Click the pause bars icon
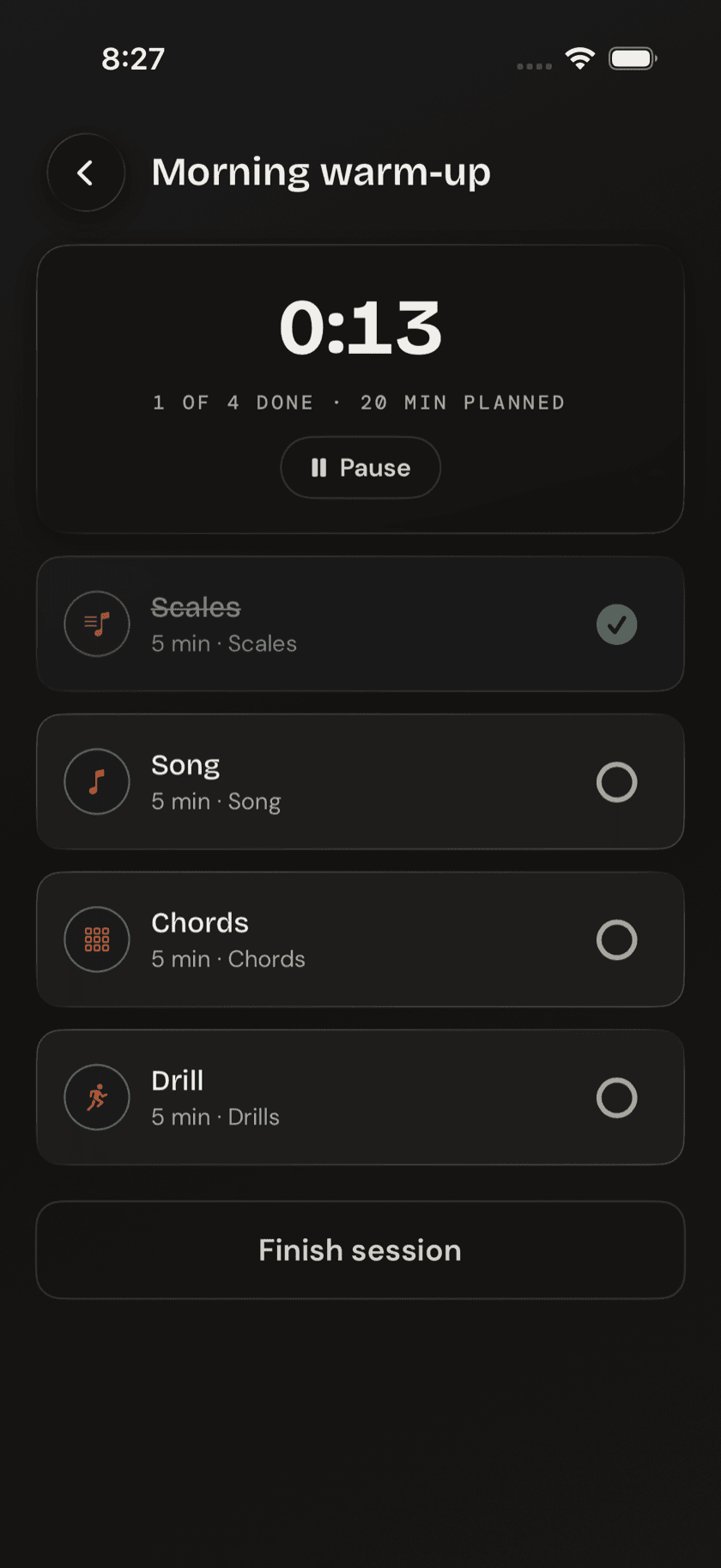Image resolution: width=721 pixels, height=1568 pixels. coord(318,467)
